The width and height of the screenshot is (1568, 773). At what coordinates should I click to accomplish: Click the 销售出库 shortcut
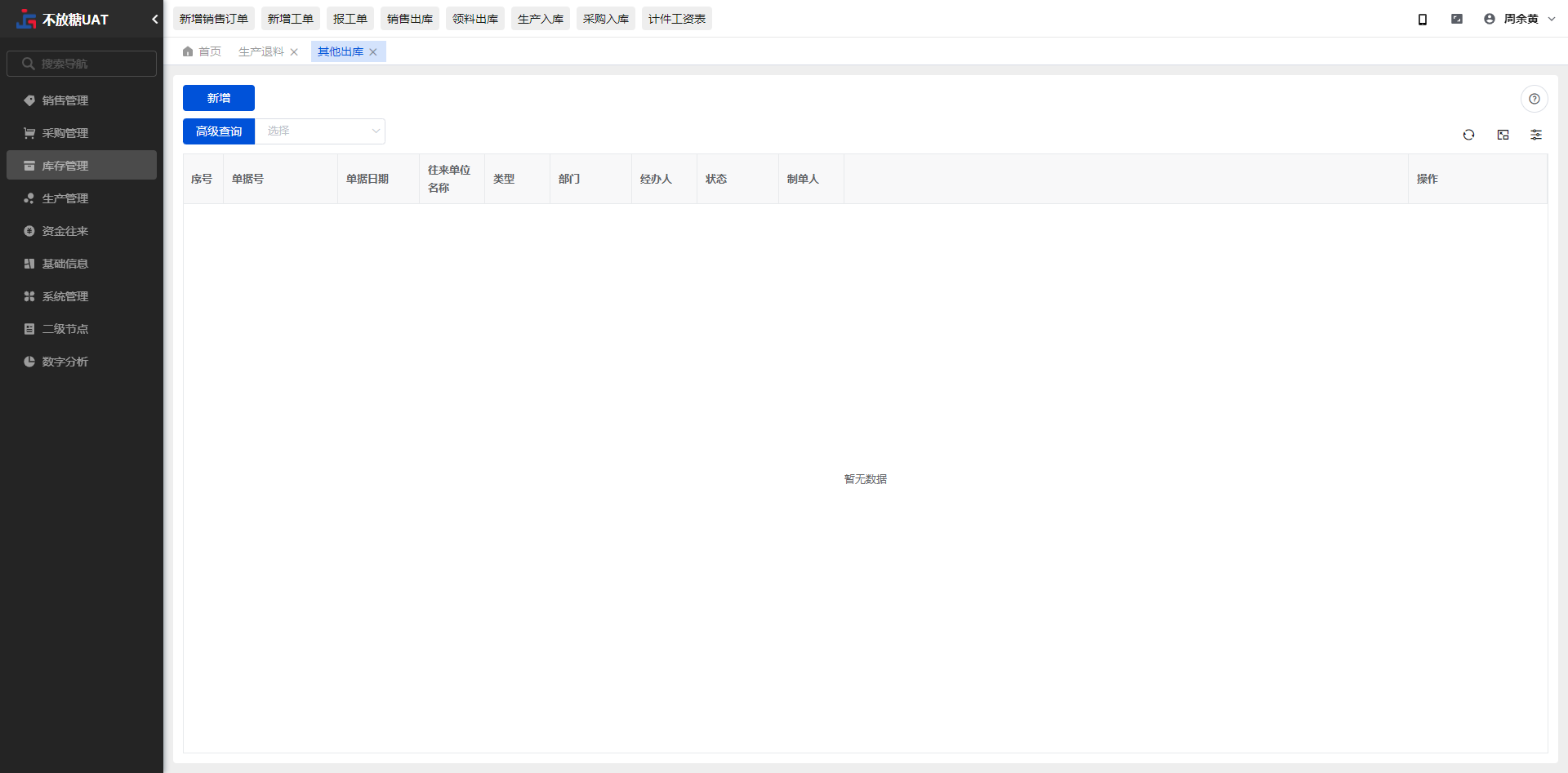(410, 19)
